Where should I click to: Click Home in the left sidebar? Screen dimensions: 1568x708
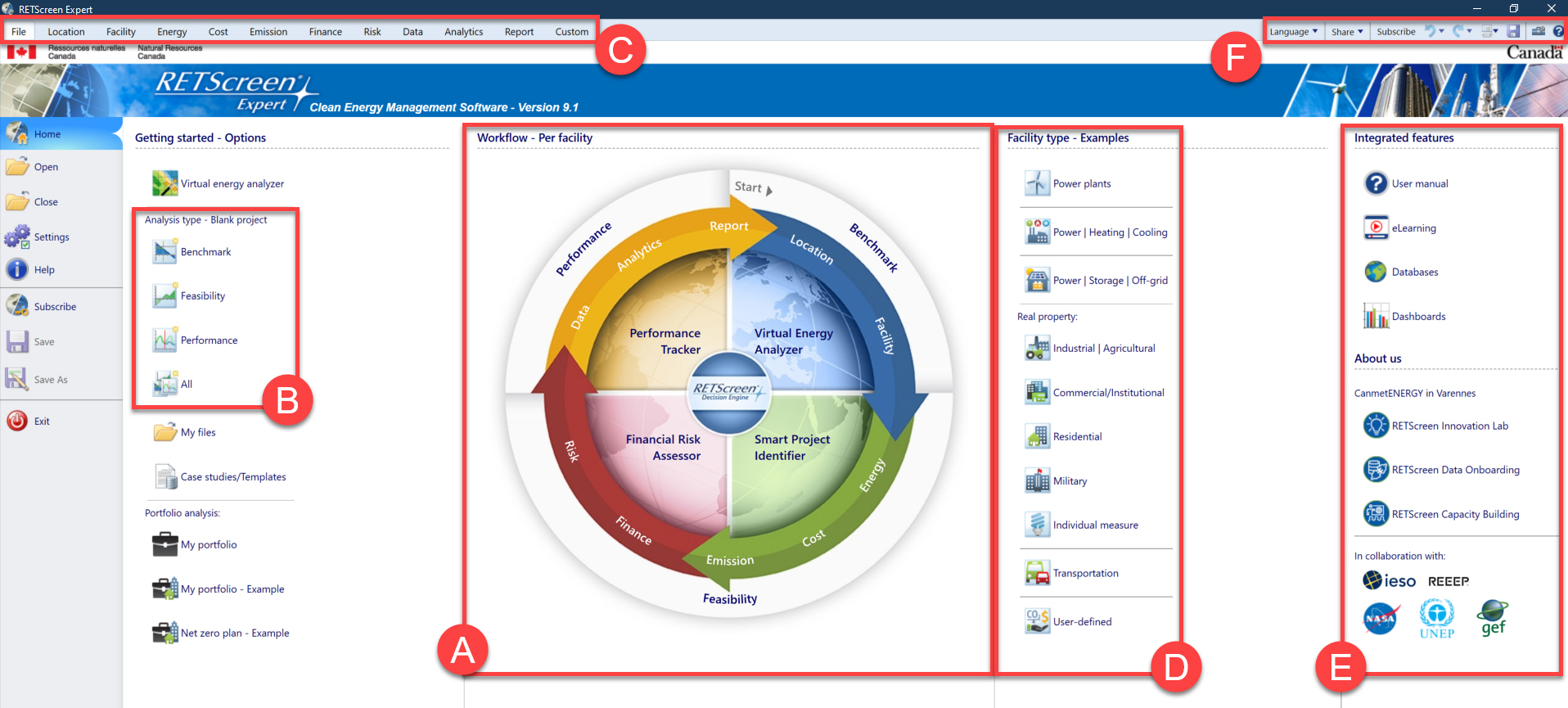pyautogui.click(x=61, y=133)
